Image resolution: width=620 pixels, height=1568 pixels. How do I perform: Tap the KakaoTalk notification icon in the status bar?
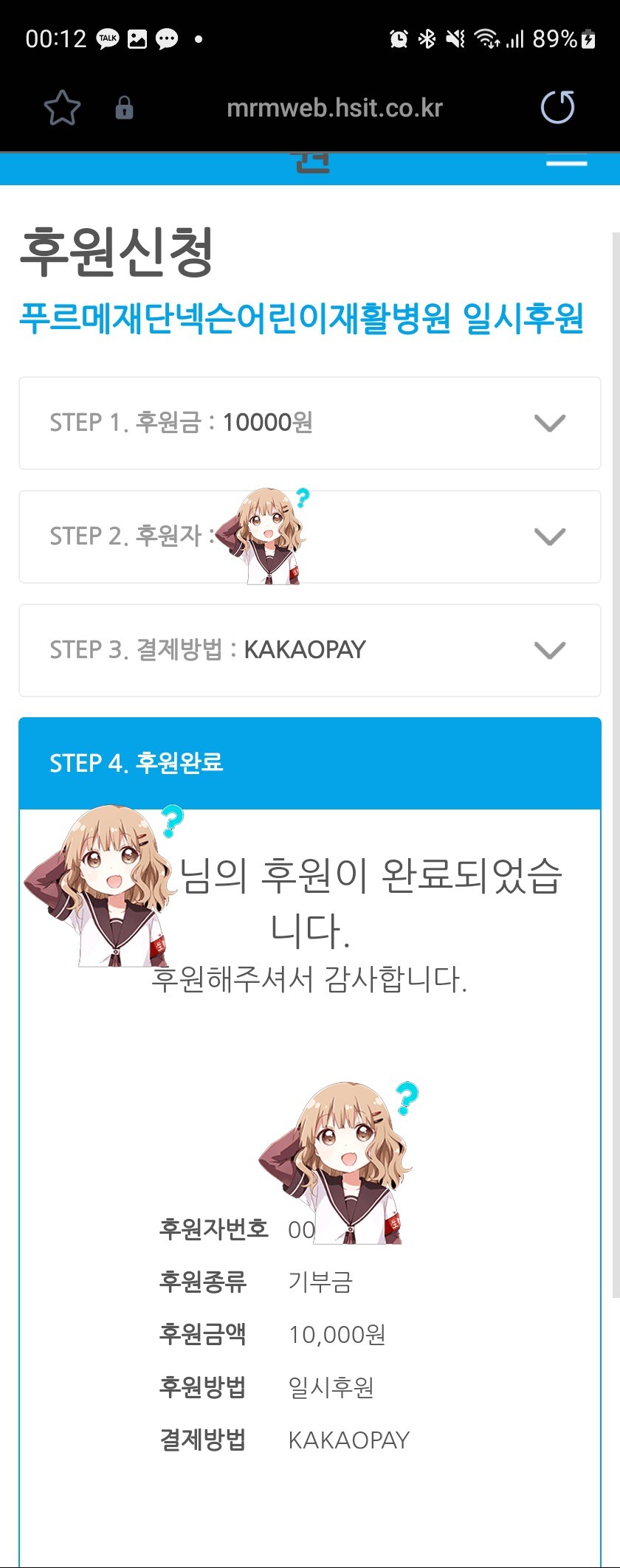click(108, 38)
